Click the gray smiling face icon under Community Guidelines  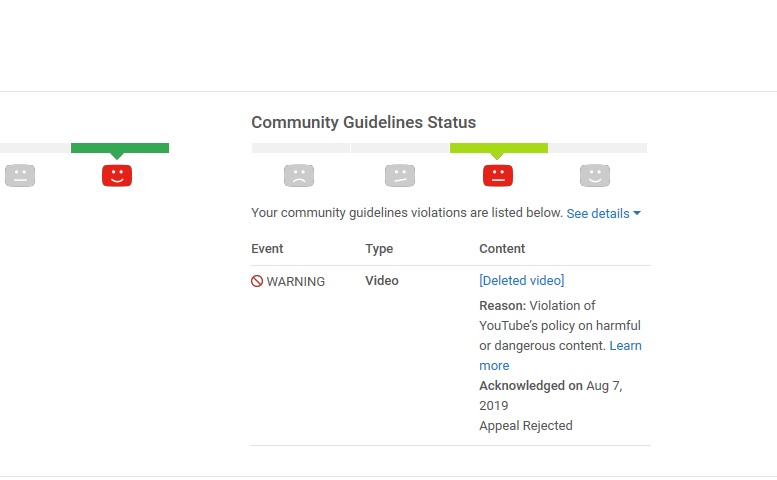(595, 175)
